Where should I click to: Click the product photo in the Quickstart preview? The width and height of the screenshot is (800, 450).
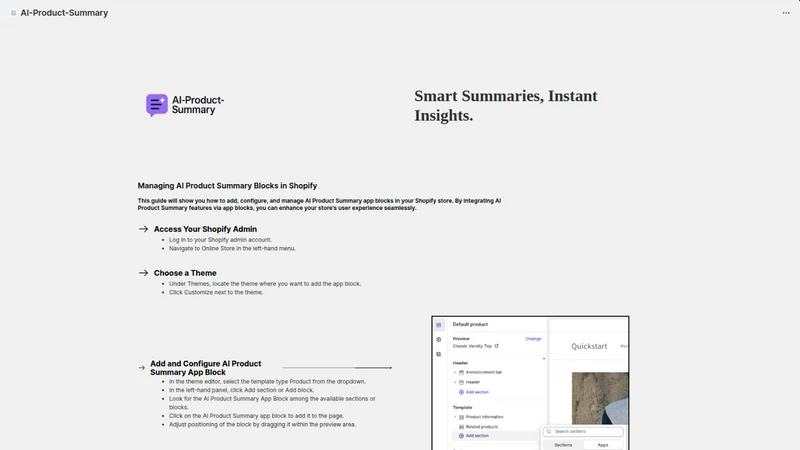(x=600, y=398)
